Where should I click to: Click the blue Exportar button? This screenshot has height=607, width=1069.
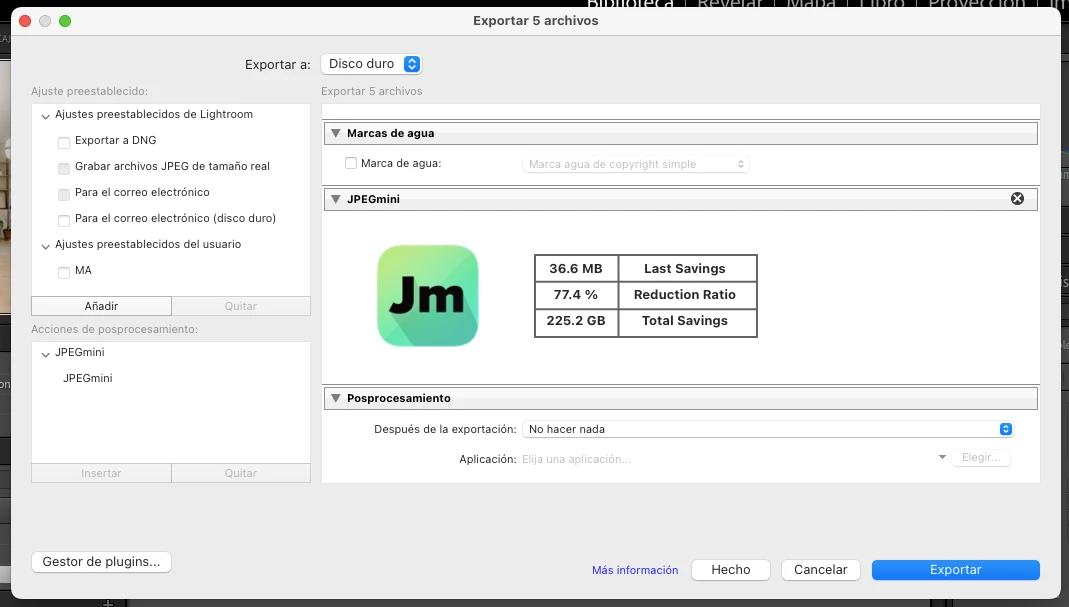(956, 569)
